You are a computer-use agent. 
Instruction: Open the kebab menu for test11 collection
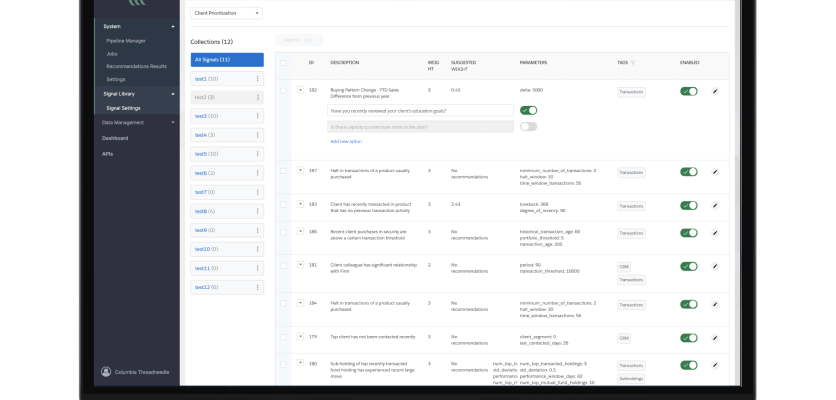tap(258, 268)
